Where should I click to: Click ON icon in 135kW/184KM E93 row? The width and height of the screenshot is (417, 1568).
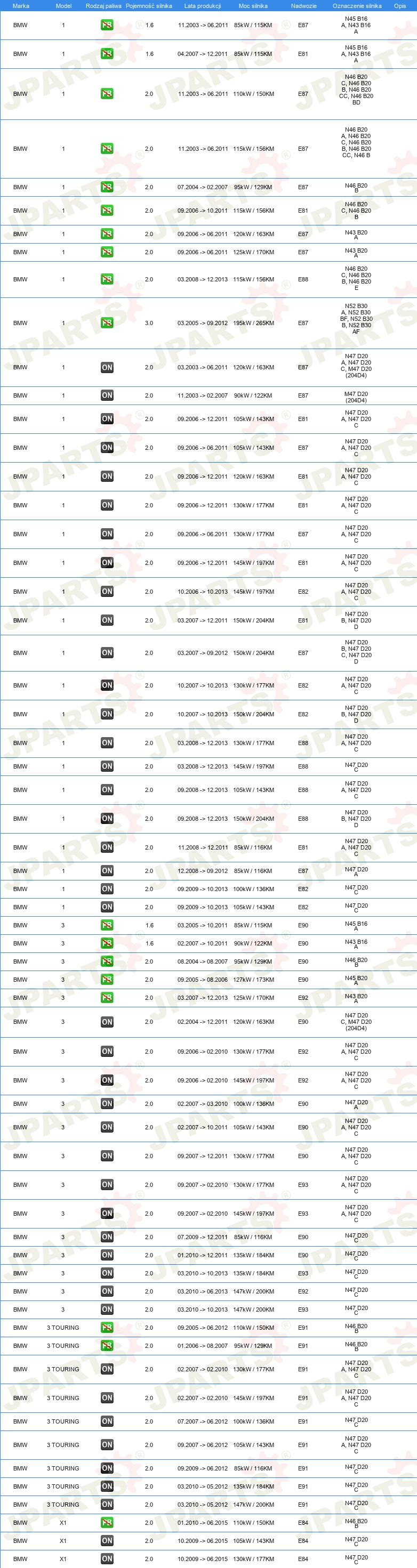pos(107,1273)
